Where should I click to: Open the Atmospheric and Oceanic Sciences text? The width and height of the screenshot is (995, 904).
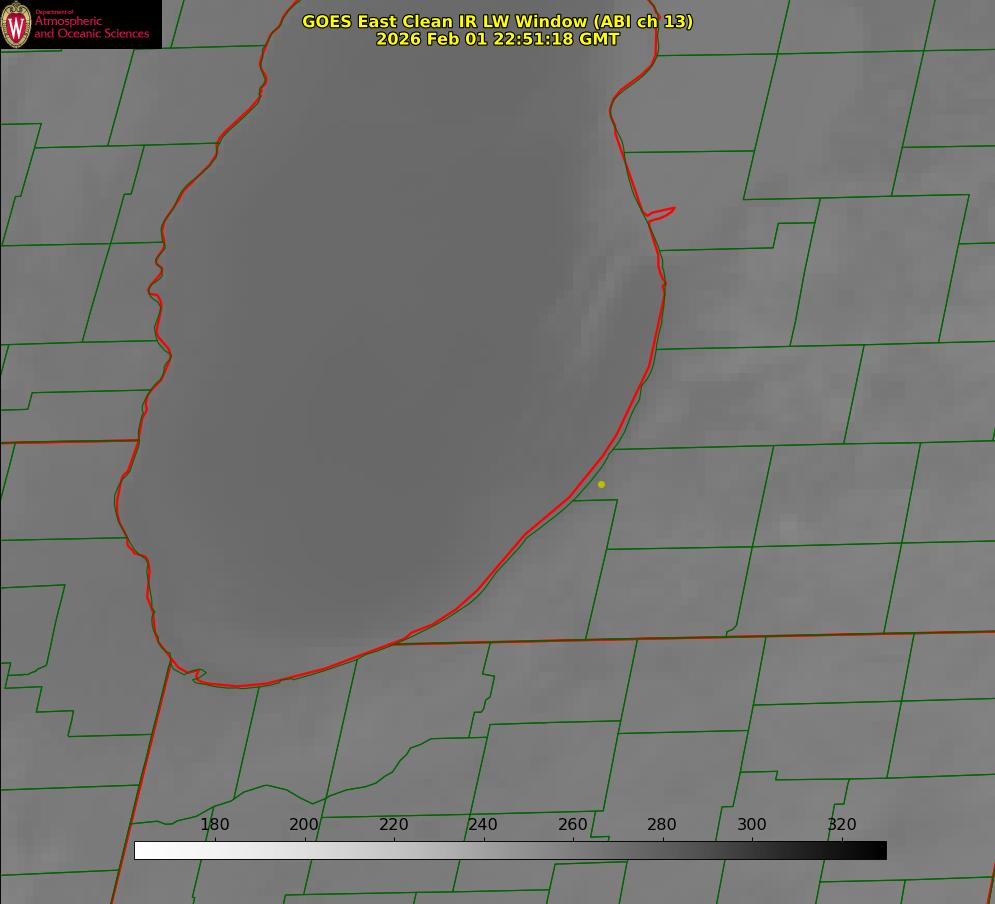point(91,27)
